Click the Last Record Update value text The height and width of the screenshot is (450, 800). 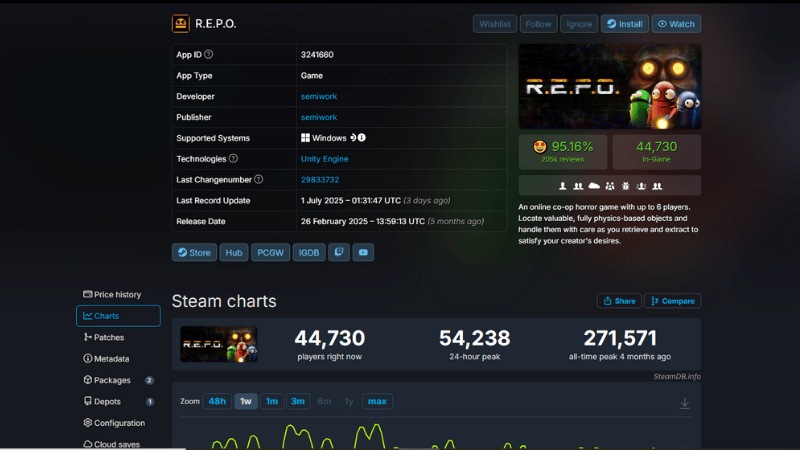click(x=376, y=201)
